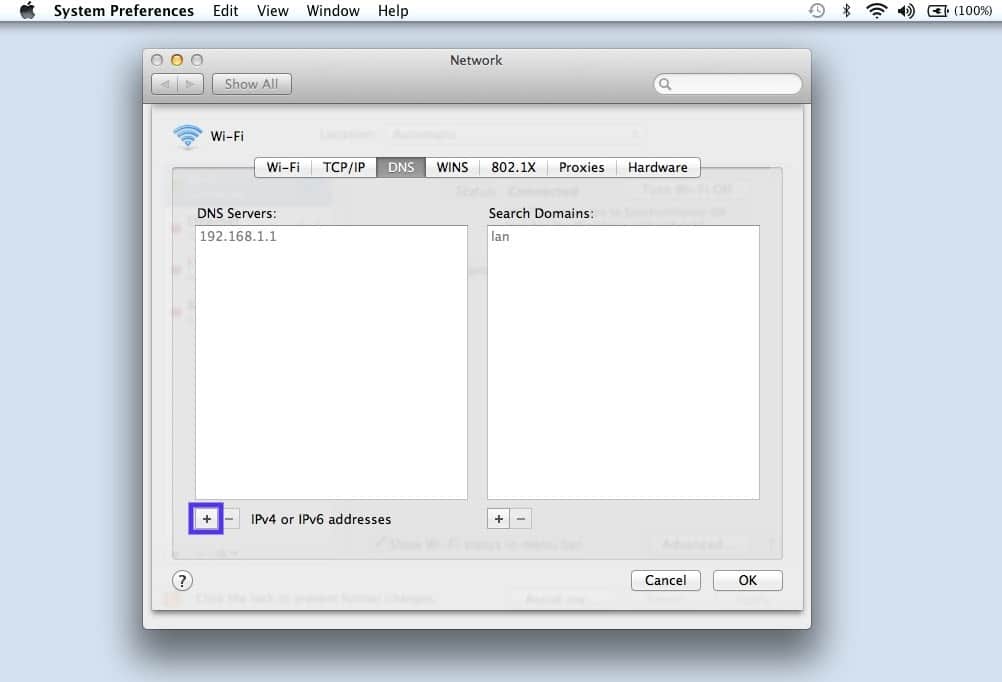
Task: Open Time Machine menu bar icon
Action: click(x=817, y=11)
